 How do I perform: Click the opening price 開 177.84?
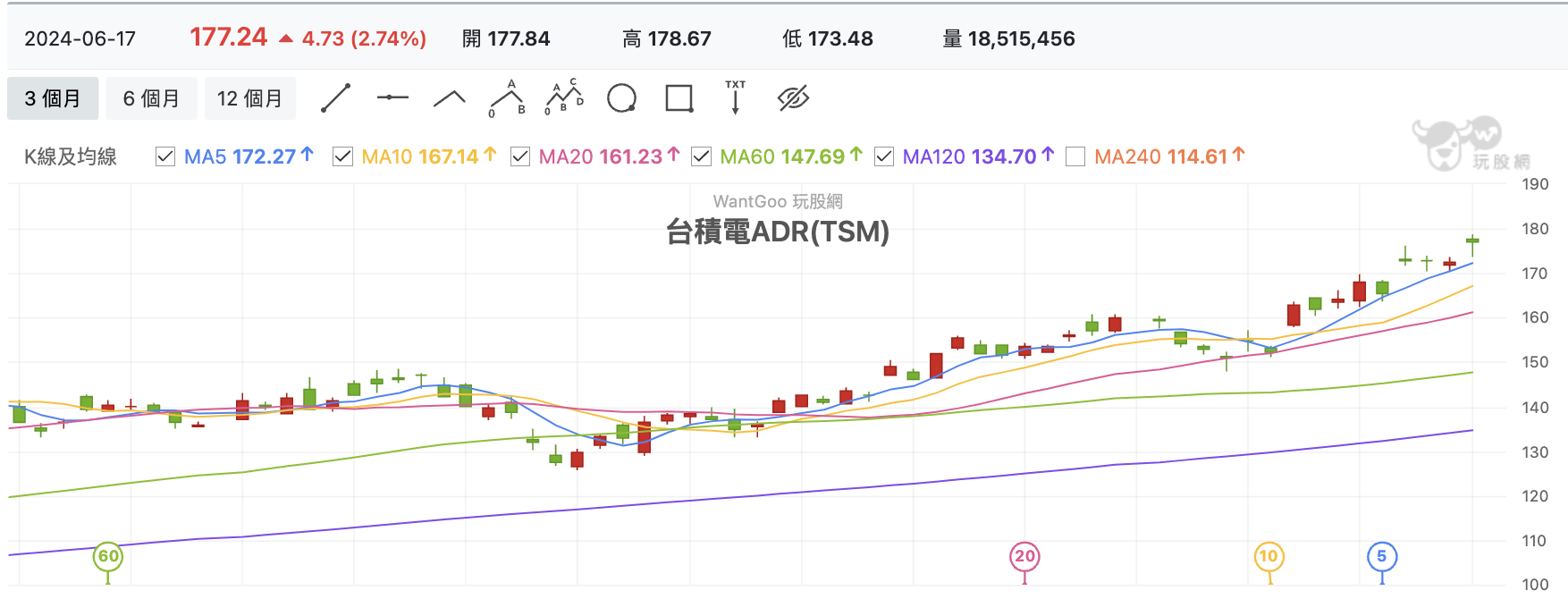506,39
